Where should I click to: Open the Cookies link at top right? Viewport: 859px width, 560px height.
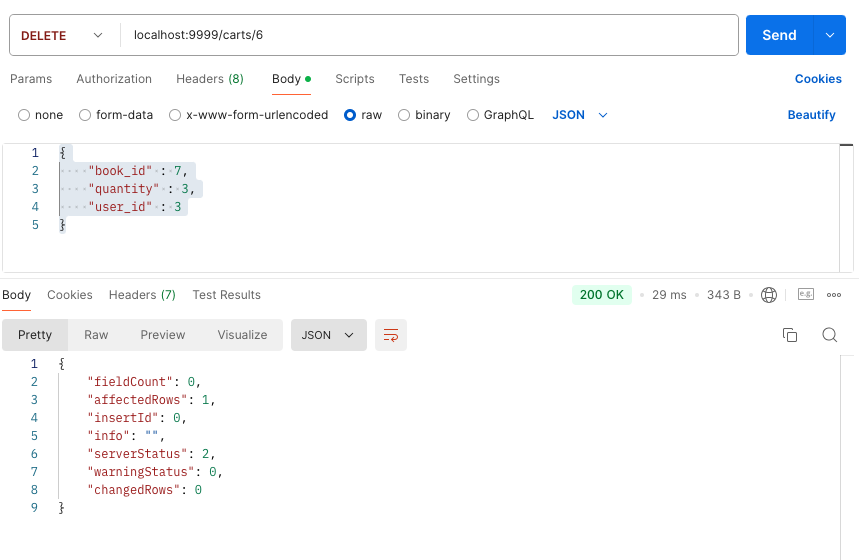(818, 79)
